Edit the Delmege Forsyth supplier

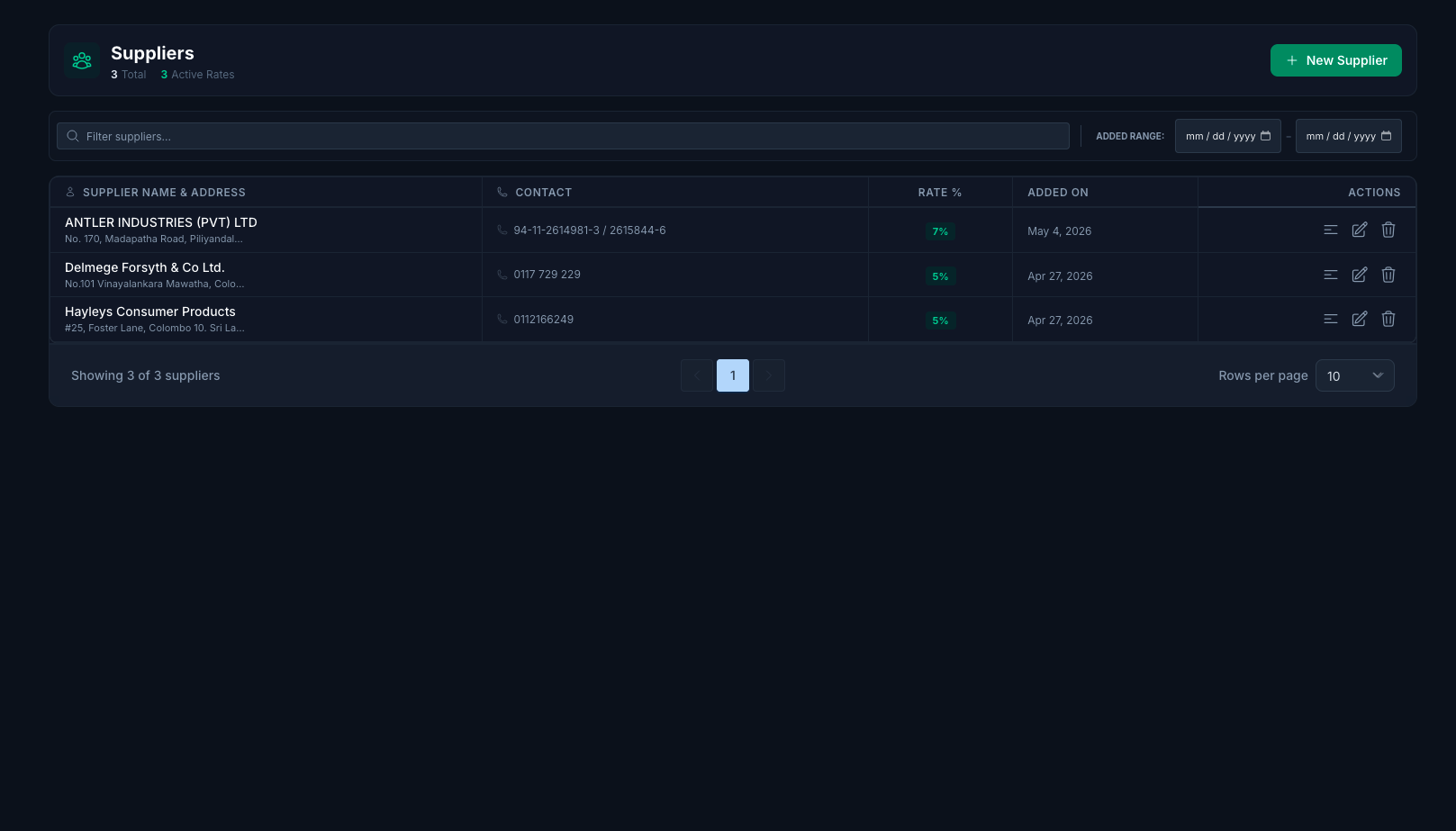(1359, 275)
